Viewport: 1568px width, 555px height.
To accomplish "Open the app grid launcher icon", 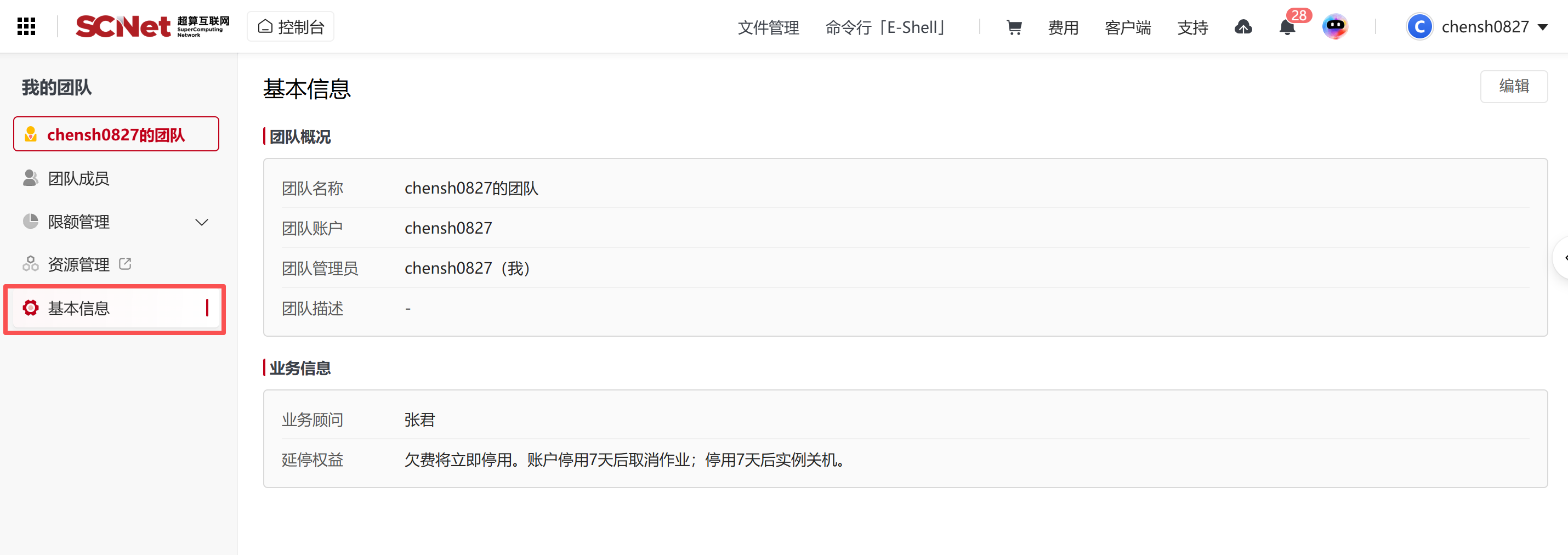I will pyautogui.click(x=26, y=27).
